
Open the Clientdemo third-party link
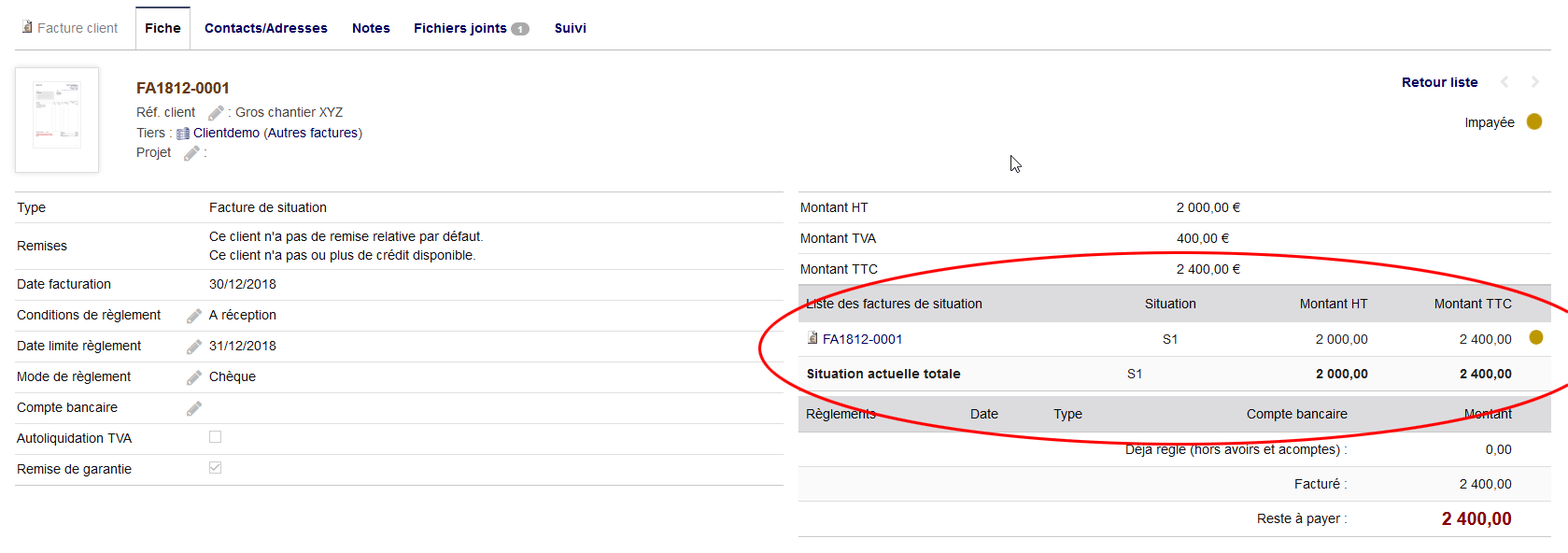click(x=226, y=133)
